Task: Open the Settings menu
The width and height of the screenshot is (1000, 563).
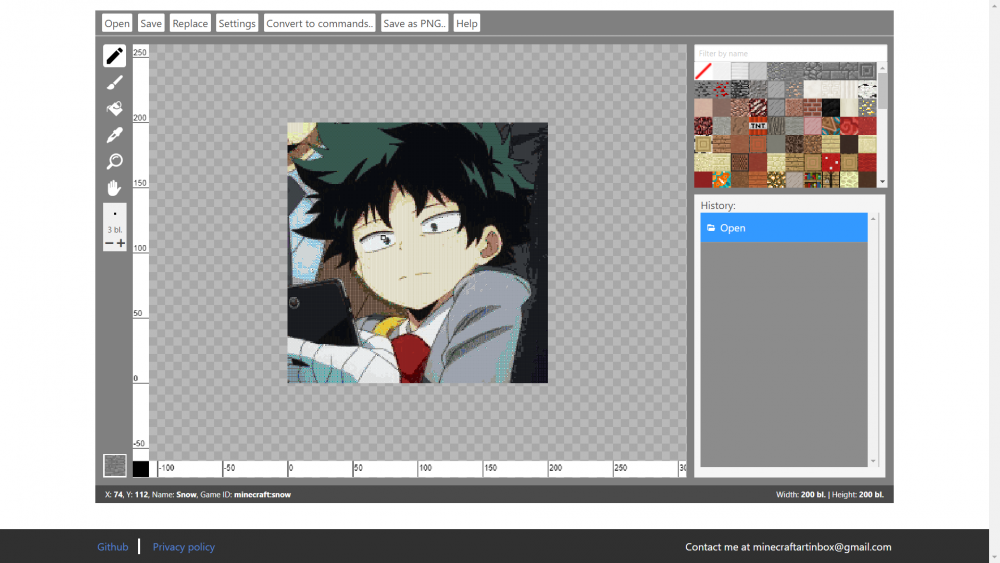Action: click(x=237, y=23)
